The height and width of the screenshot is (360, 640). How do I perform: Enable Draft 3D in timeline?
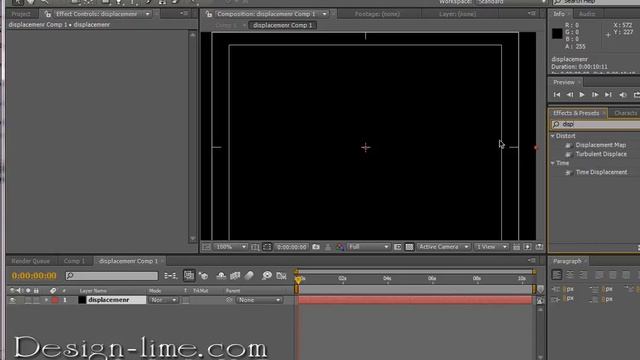pyautogui.click(x=204, y=276)
